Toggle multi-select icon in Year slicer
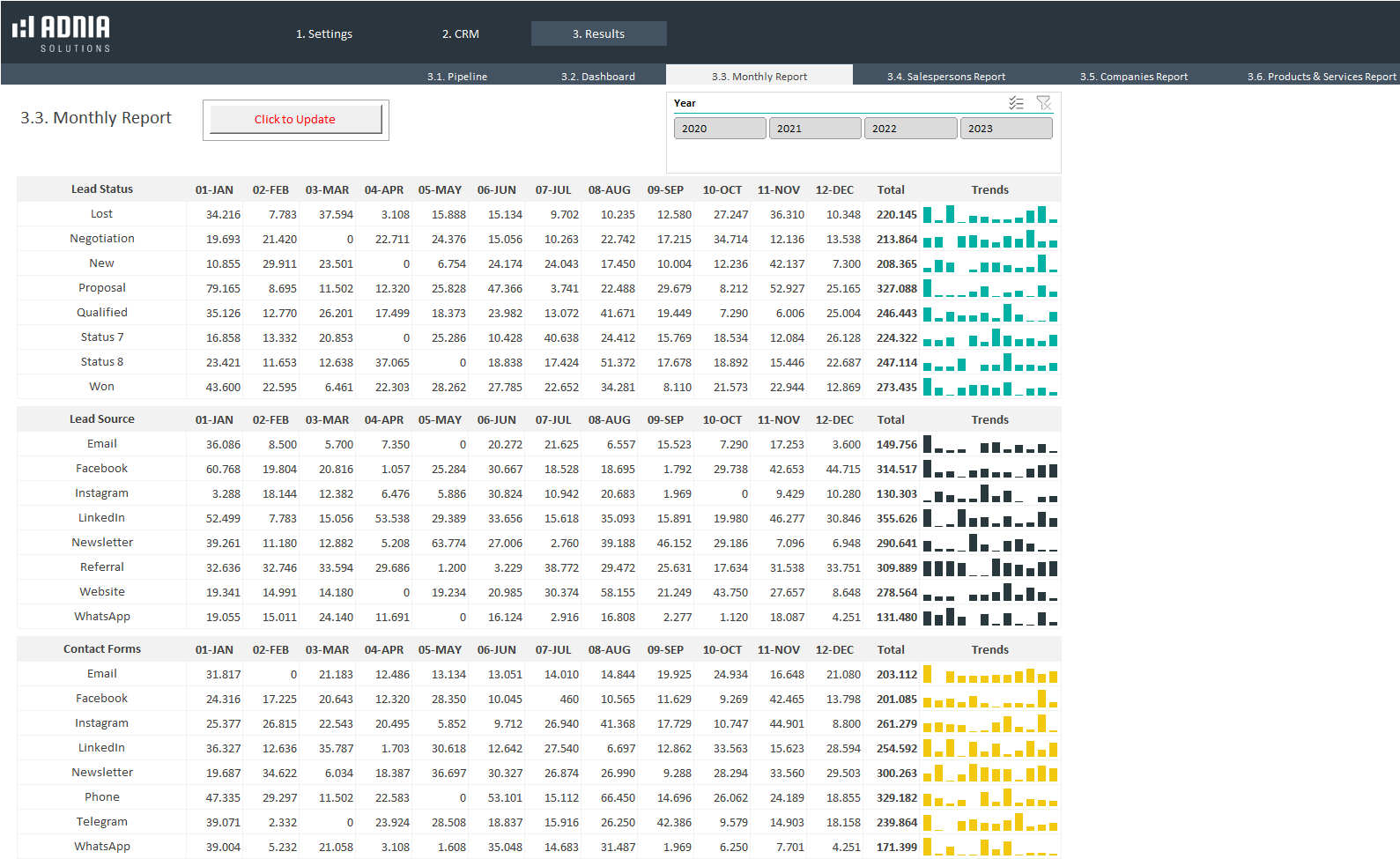 1016,103
